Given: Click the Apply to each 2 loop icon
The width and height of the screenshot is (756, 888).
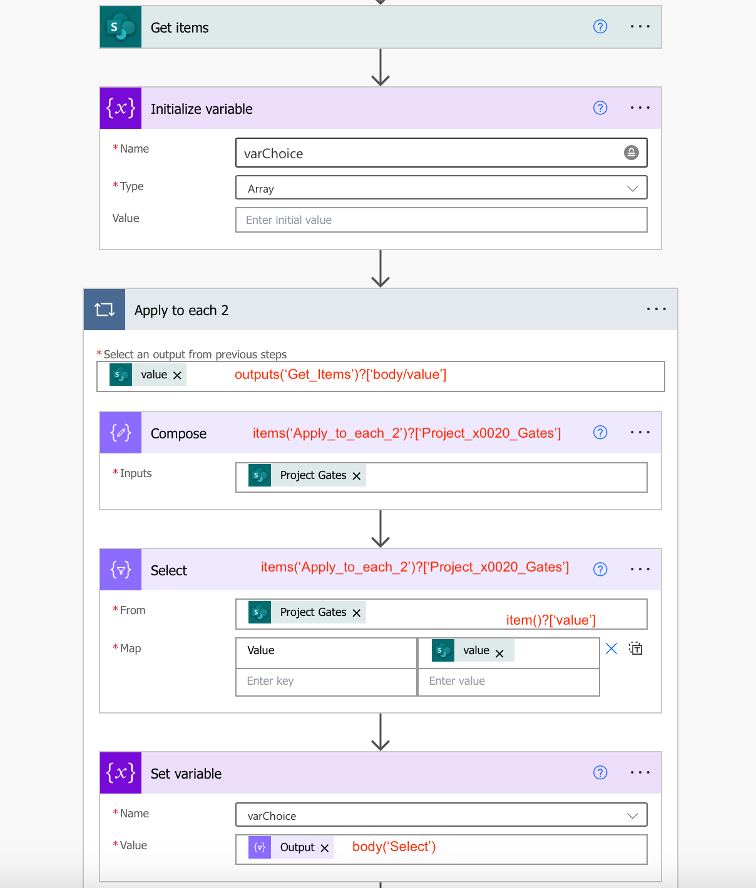Looking at the screenshot, I should click(105, 310).
